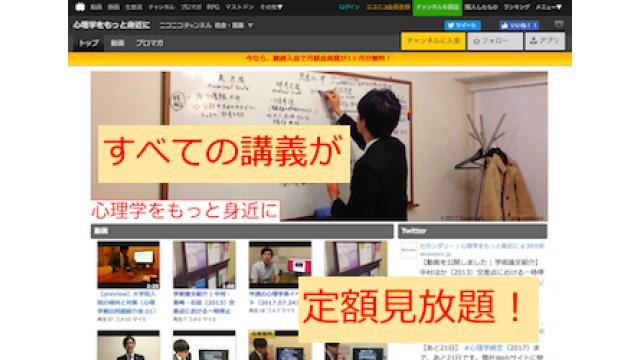Click the small icon right of Facebook button

tap(559, 24)
